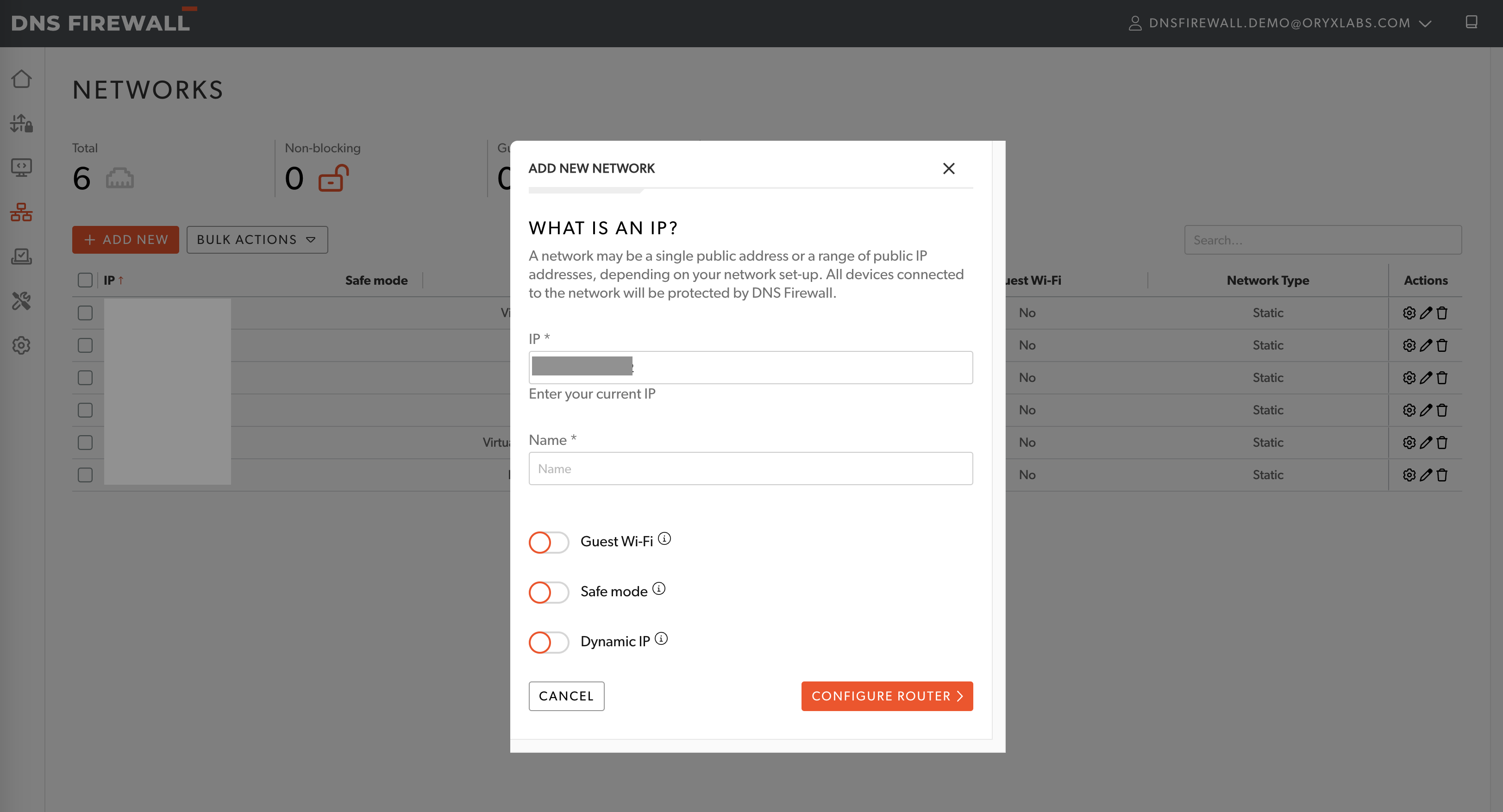Check the select-all networks checkbox
This screenshot has height=812, width=1503.
(x=85, y=280)
